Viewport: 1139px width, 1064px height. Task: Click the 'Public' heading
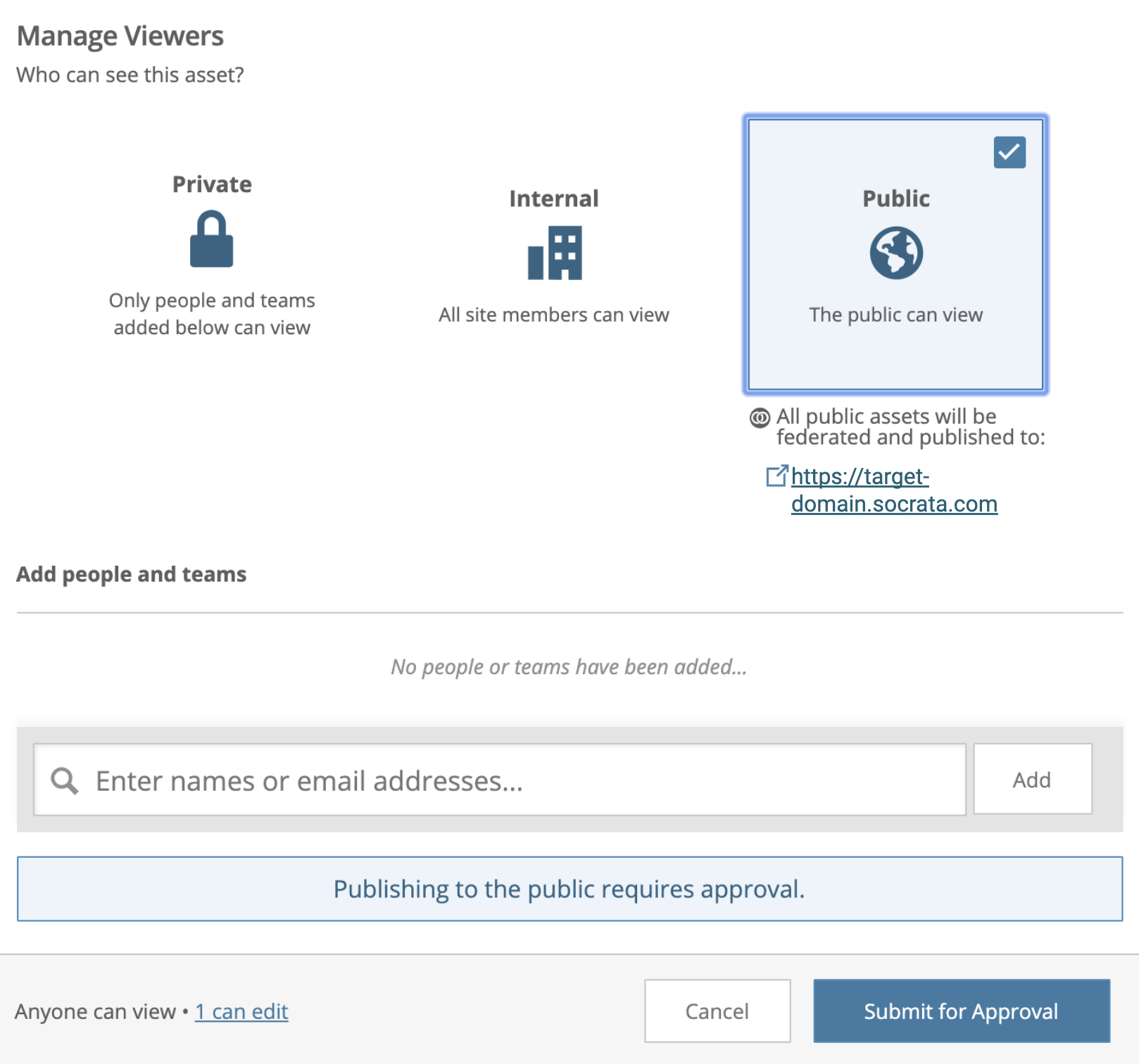click(x=896, y=198)
